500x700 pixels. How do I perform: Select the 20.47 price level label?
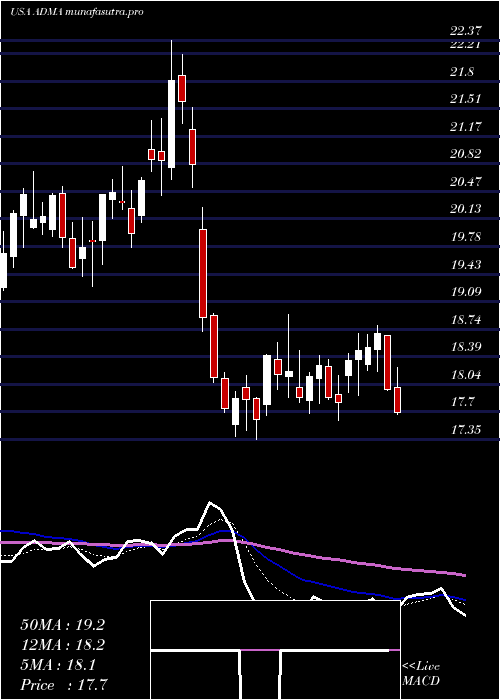[x=465, y=182]
